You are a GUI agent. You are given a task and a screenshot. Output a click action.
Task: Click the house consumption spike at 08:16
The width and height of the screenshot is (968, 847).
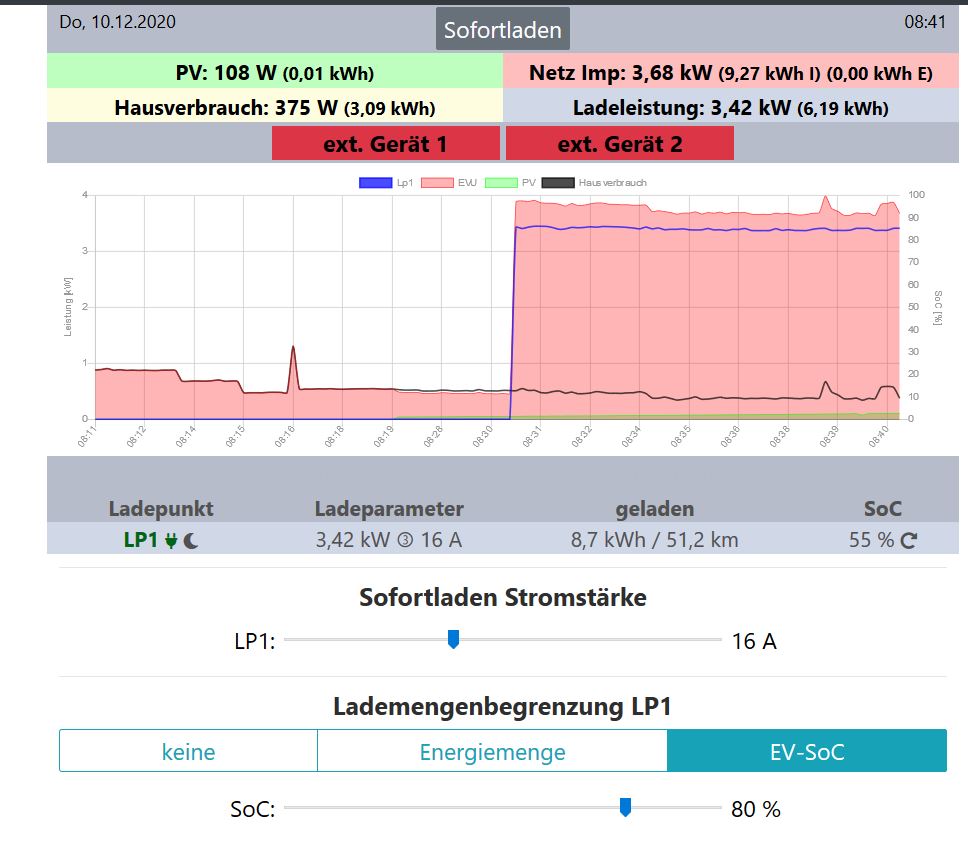pyautogui.click(x=293, y=348)
